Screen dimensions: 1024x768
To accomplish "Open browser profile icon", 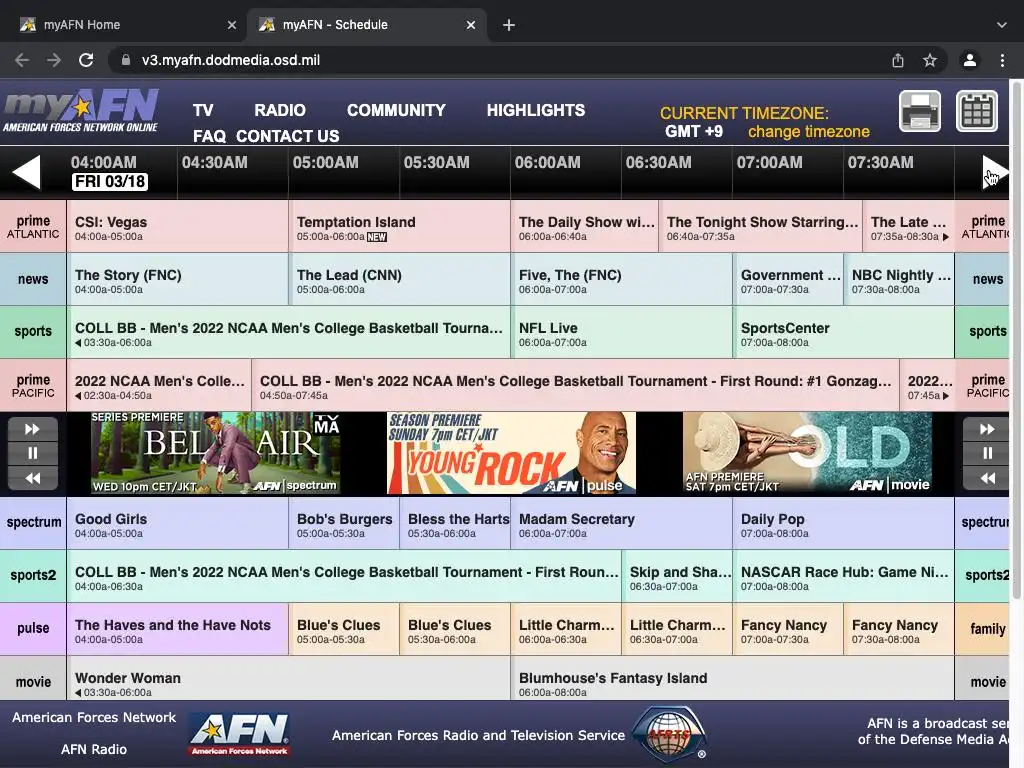I will [x=970, y=60].
